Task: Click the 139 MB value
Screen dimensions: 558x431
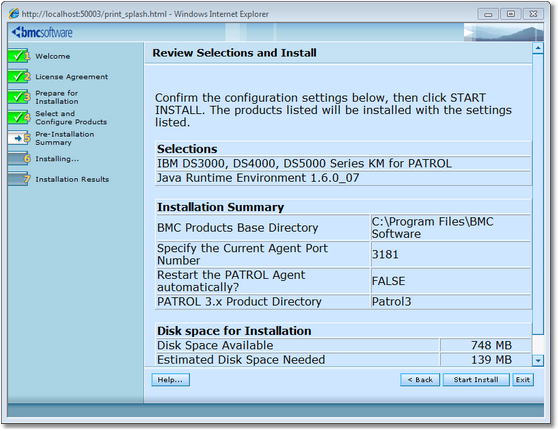Action: [491, 360]
